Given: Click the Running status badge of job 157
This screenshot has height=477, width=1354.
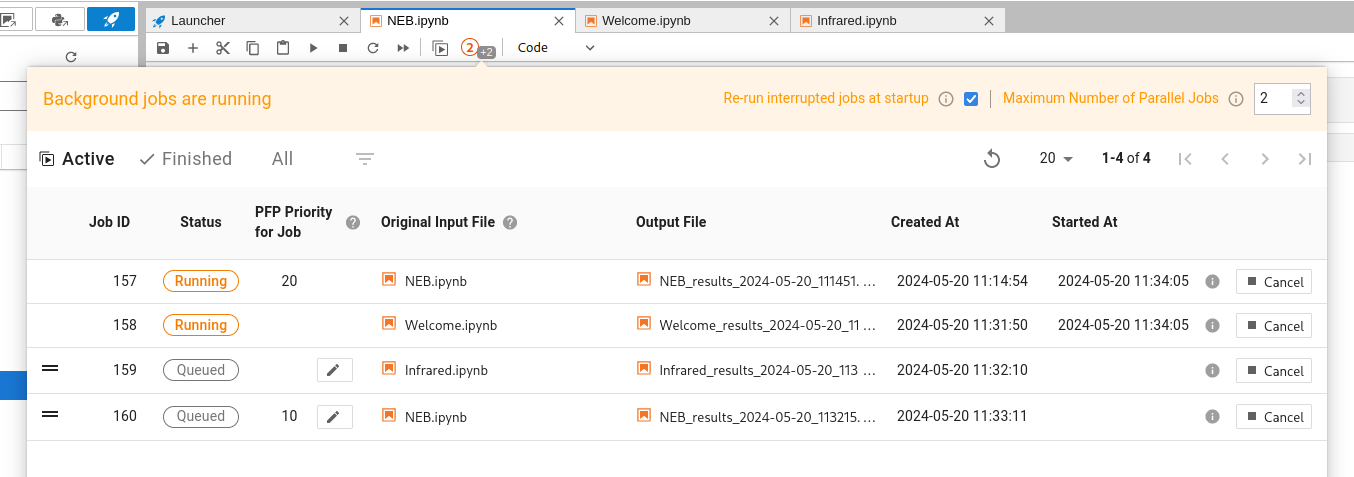Looking at the screenshot, I should pos(201,281).
